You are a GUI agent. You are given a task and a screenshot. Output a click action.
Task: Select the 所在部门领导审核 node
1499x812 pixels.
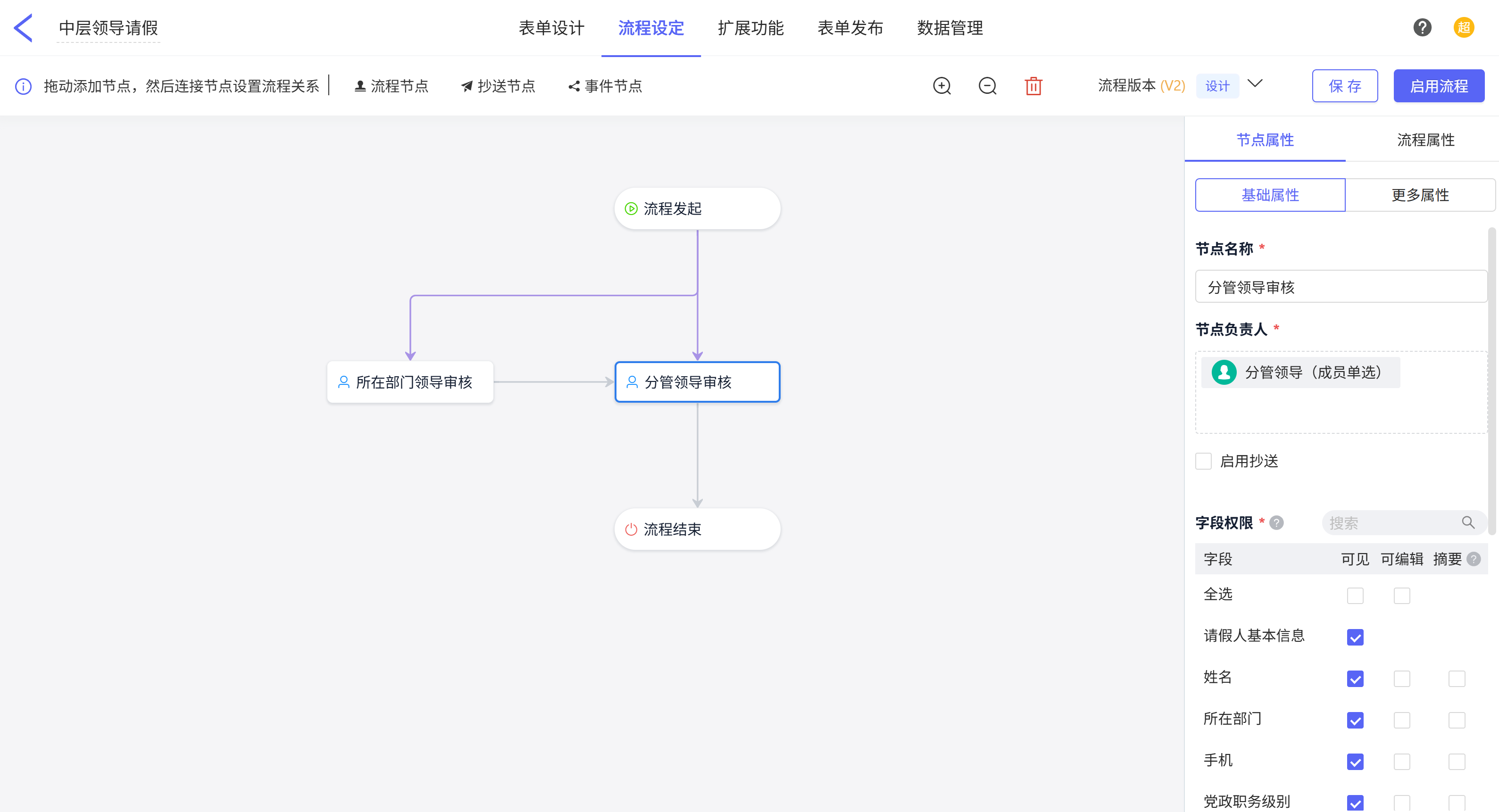(x=410, y=382)
